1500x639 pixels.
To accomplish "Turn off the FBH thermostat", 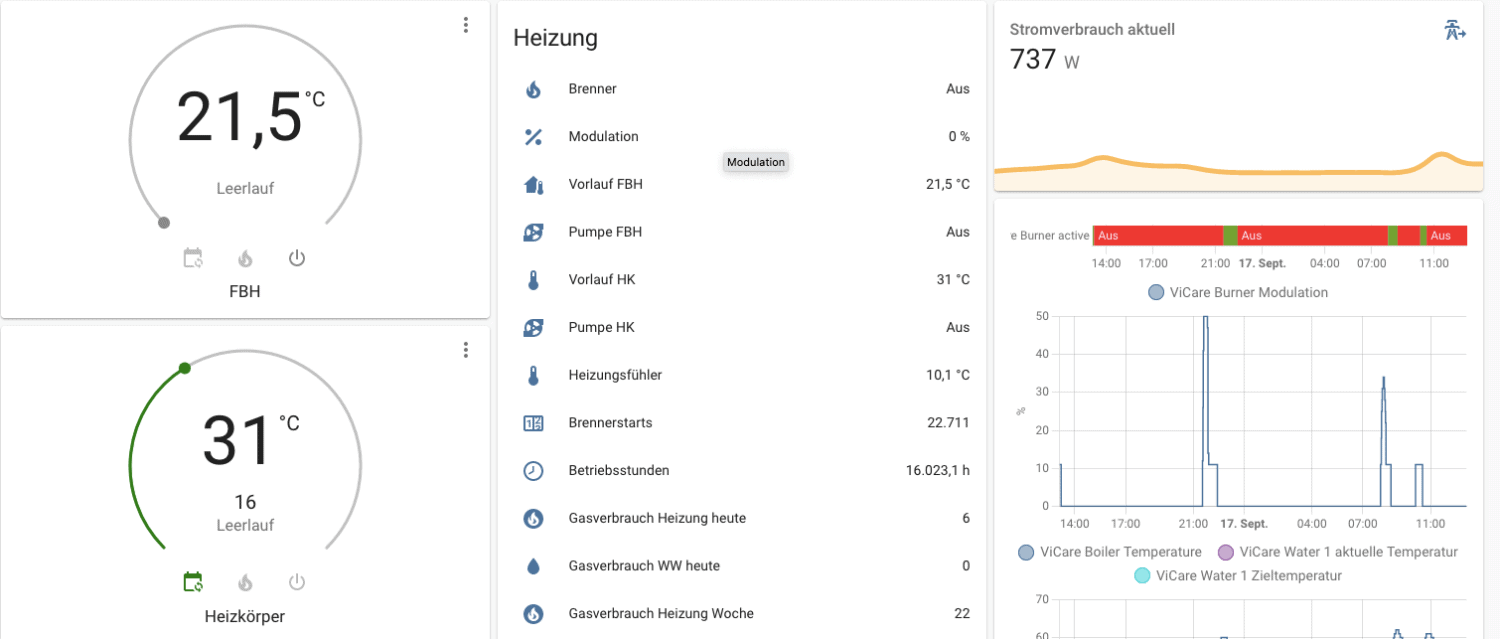I will pos(297,258).
